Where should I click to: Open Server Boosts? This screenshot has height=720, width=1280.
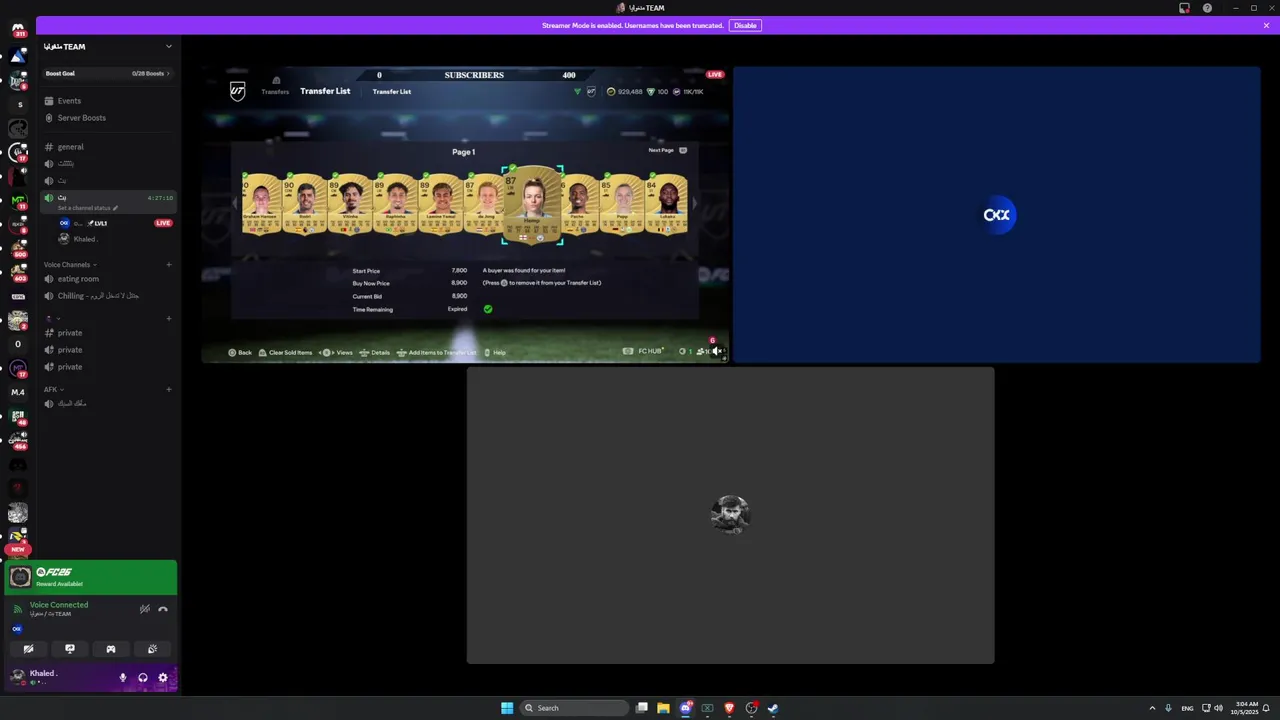108,118
